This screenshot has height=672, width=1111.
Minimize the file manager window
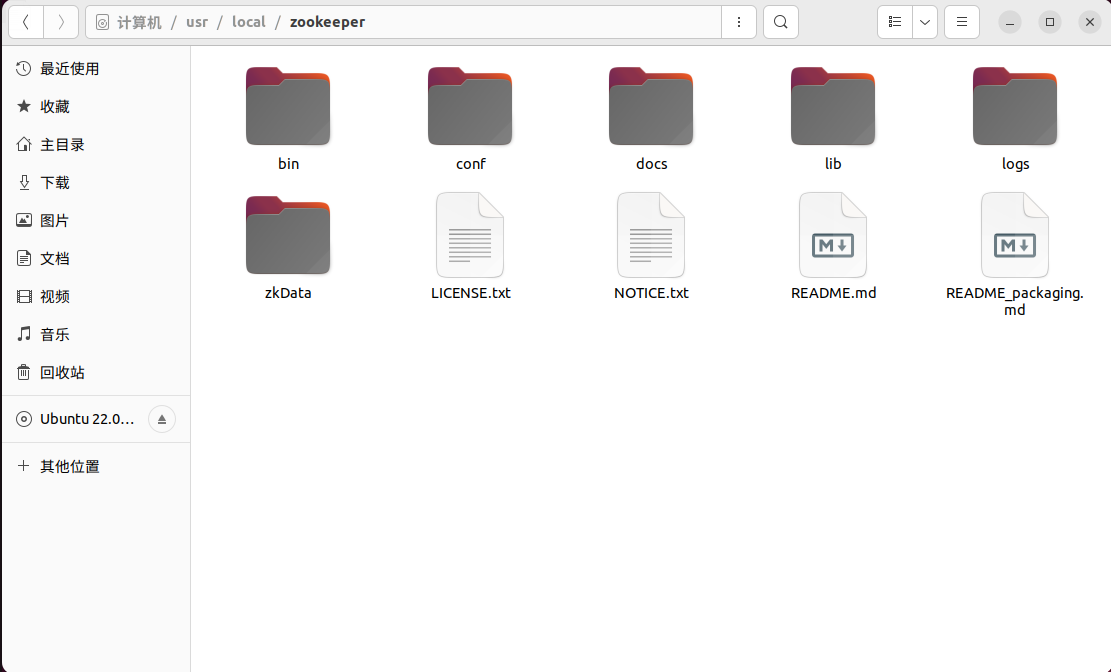[1010, 22]
